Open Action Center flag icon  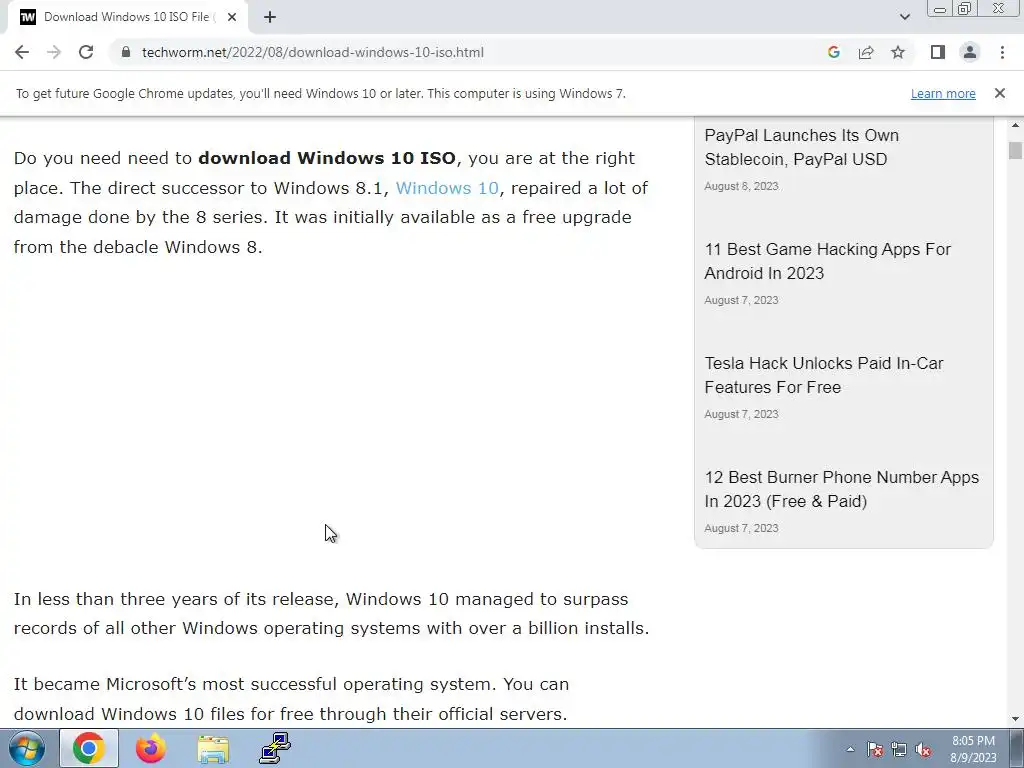coord(874,749)
